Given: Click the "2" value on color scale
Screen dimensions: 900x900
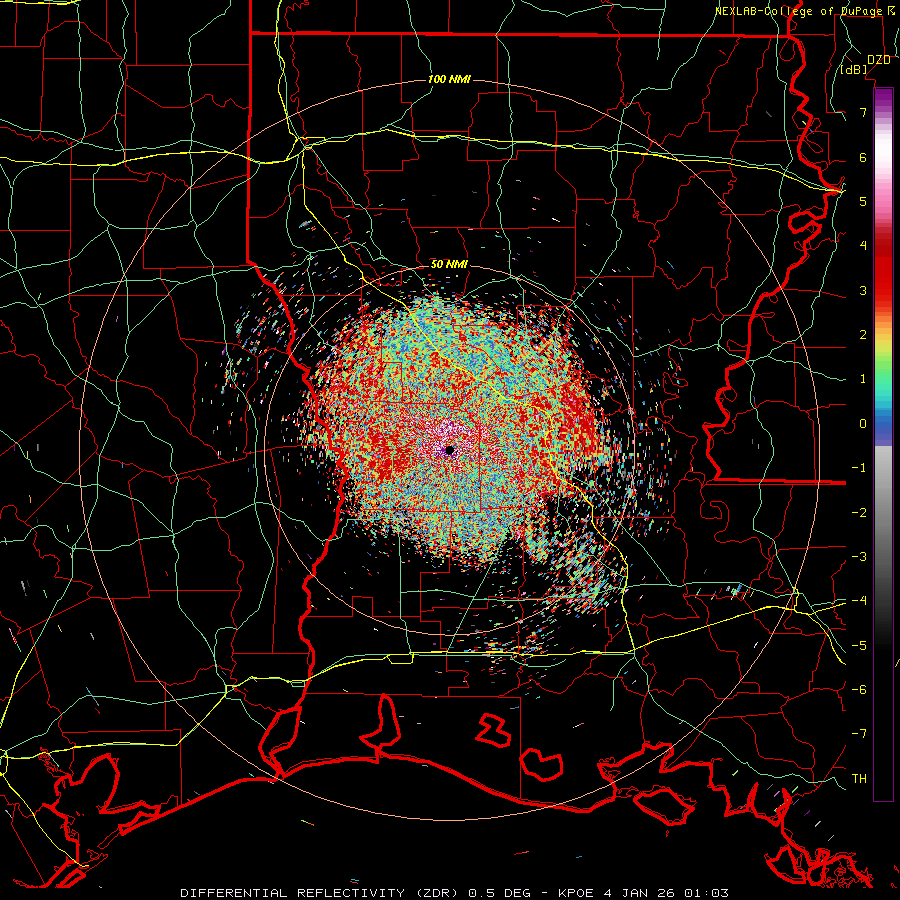Looking at the screenshot, I should click(863, 335).
